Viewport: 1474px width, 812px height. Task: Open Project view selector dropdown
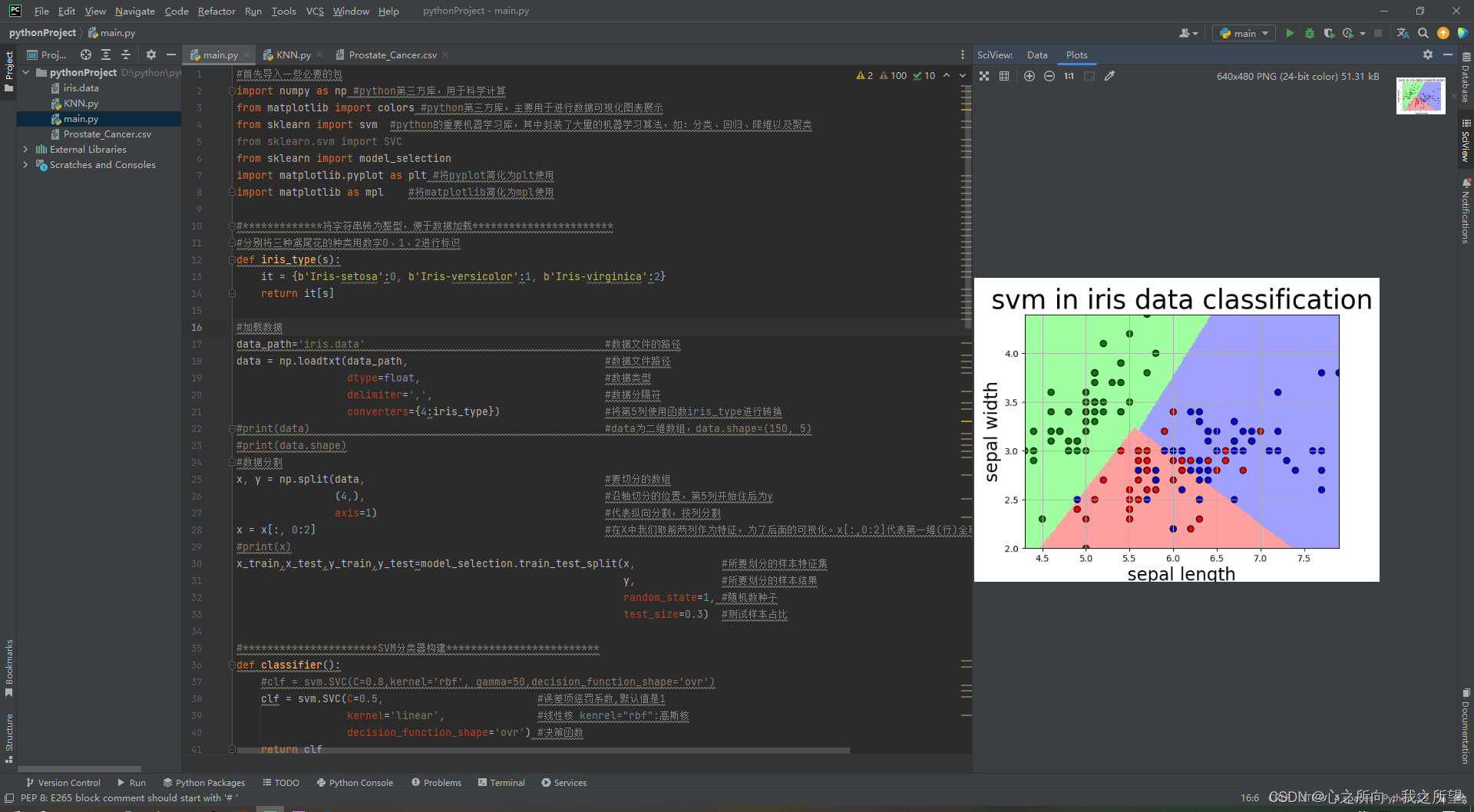47,54
